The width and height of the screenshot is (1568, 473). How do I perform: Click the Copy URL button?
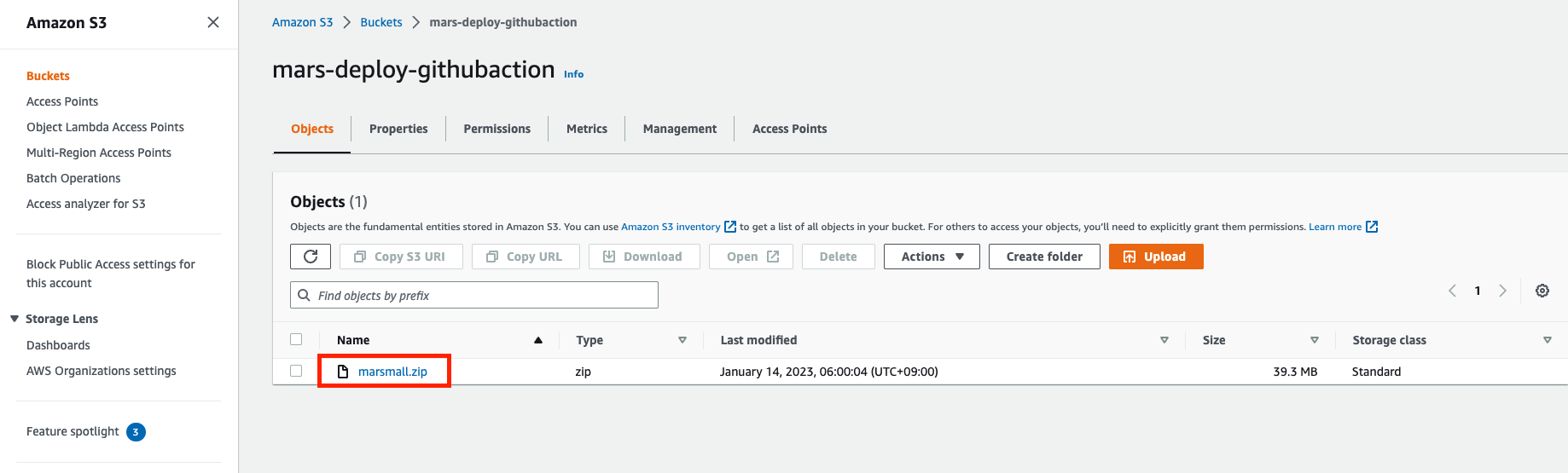(x=526, y=257)
